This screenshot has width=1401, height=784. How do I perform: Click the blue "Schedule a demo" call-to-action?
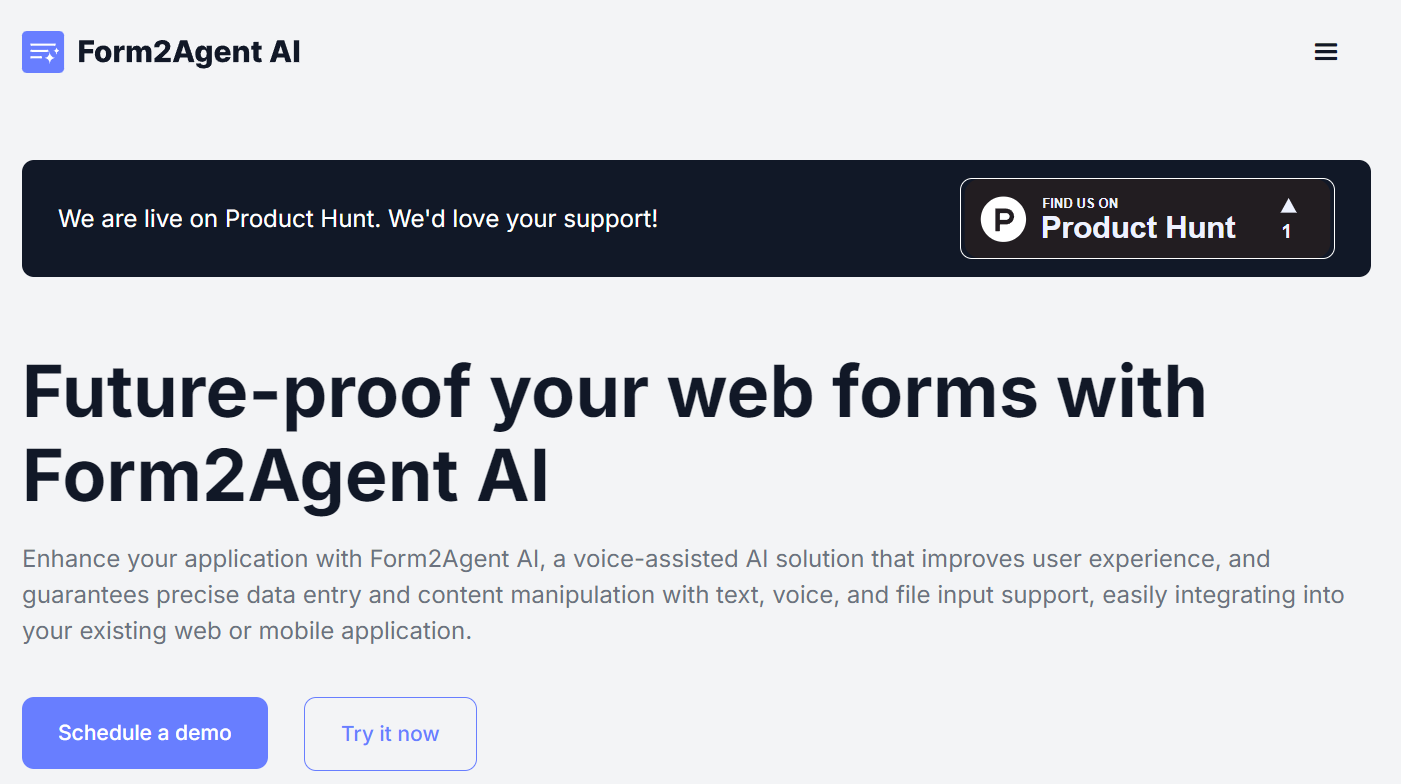[x=144, y=733]
